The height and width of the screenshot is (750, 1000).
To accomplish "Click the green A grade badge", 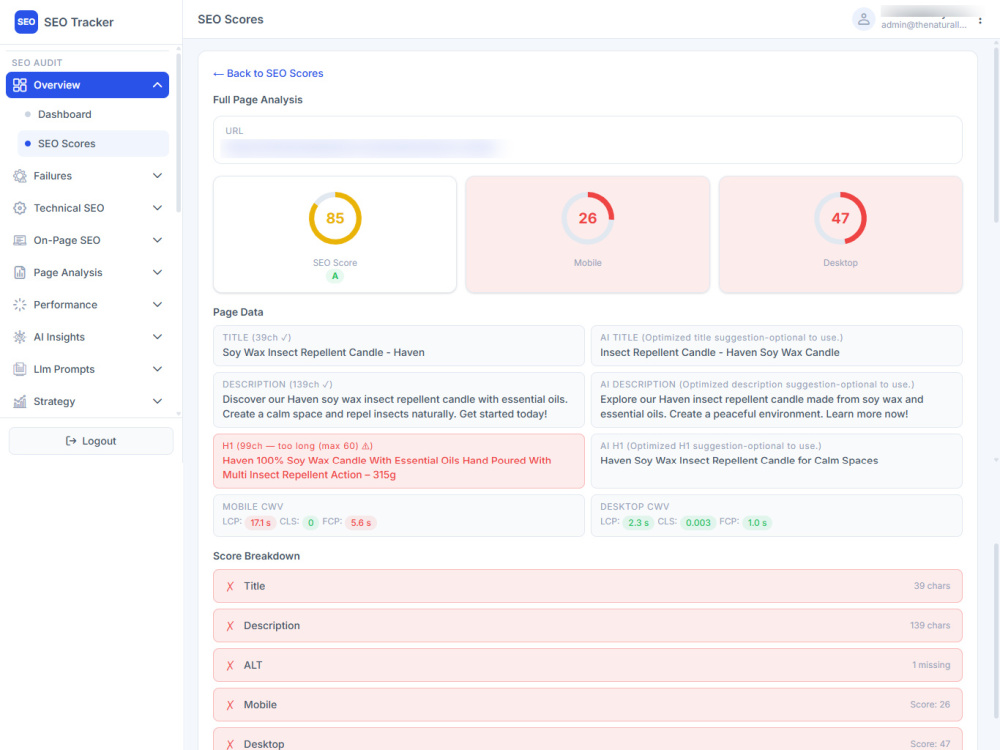I will pos(335,276).
